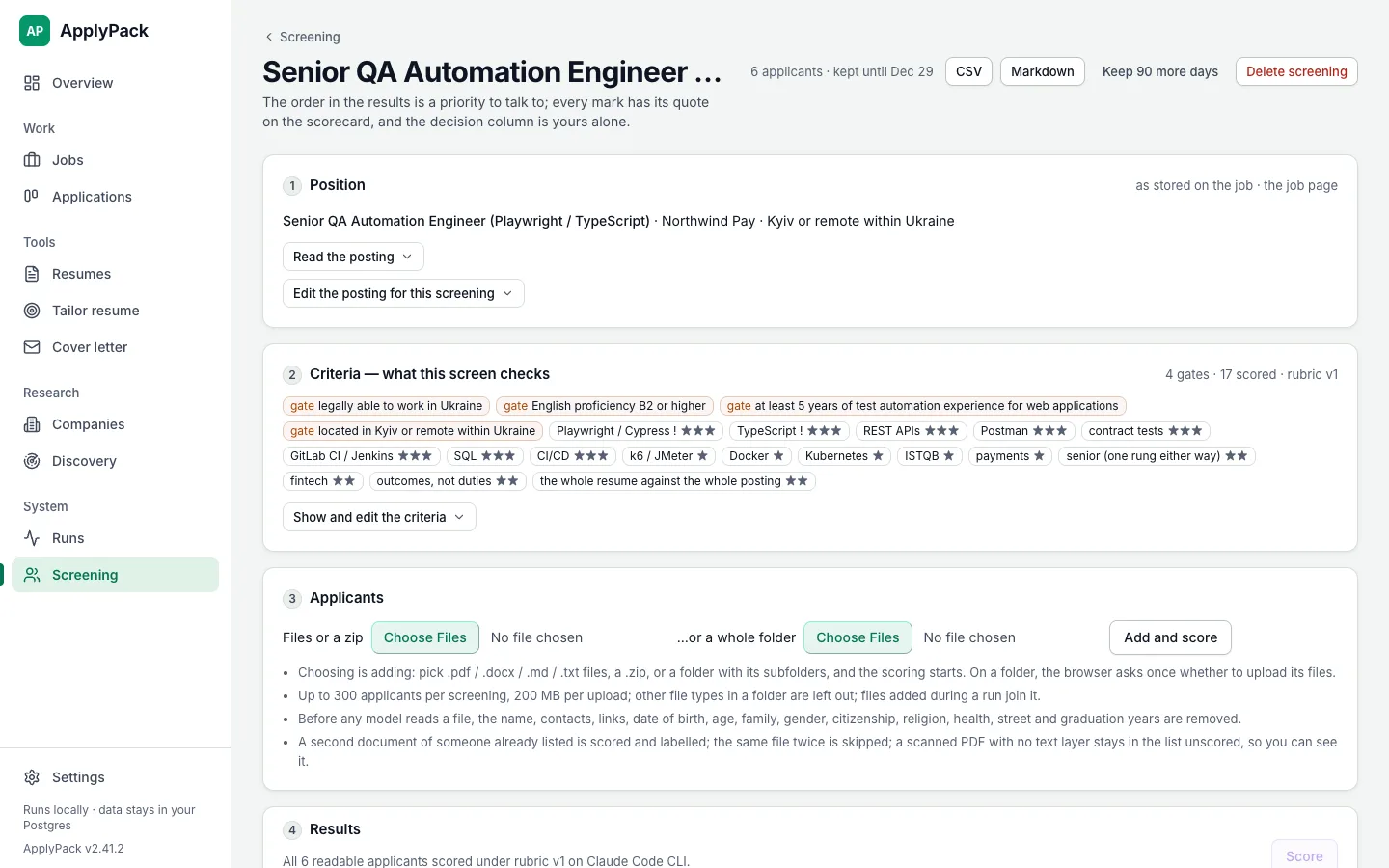Screen dimensions: 1389x868
Task: Click Keep 90 more days
Action: coord(1160,71)
